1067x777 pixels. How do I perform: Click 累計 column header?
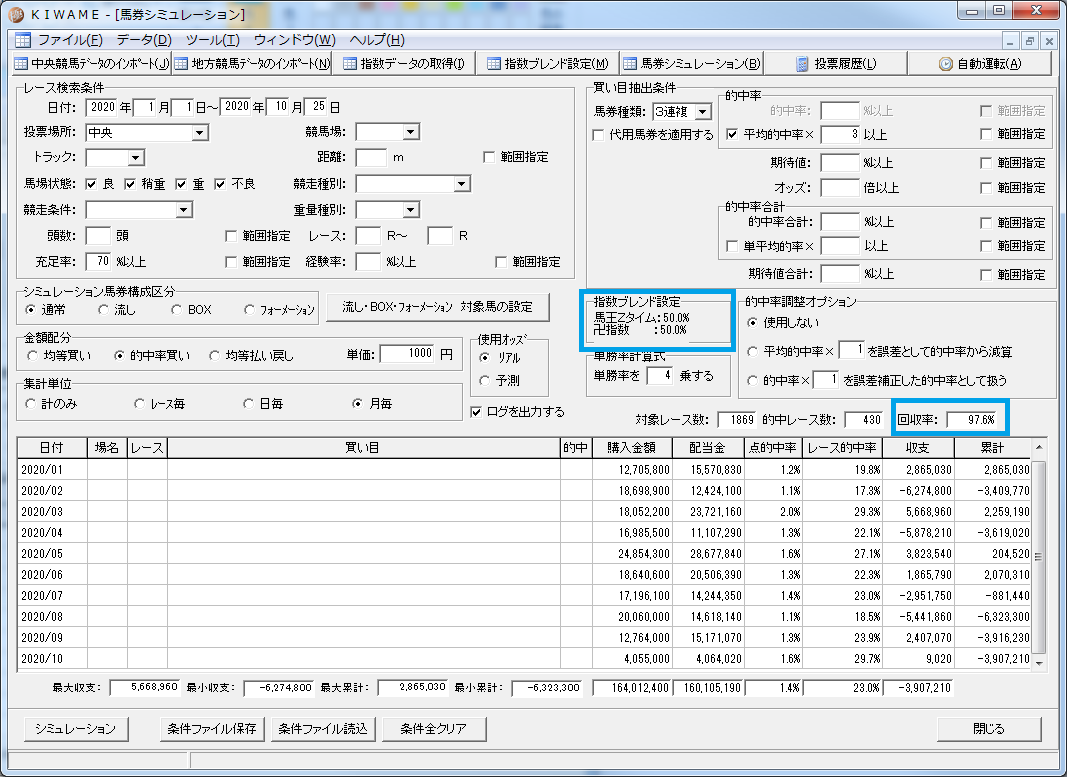992,448
